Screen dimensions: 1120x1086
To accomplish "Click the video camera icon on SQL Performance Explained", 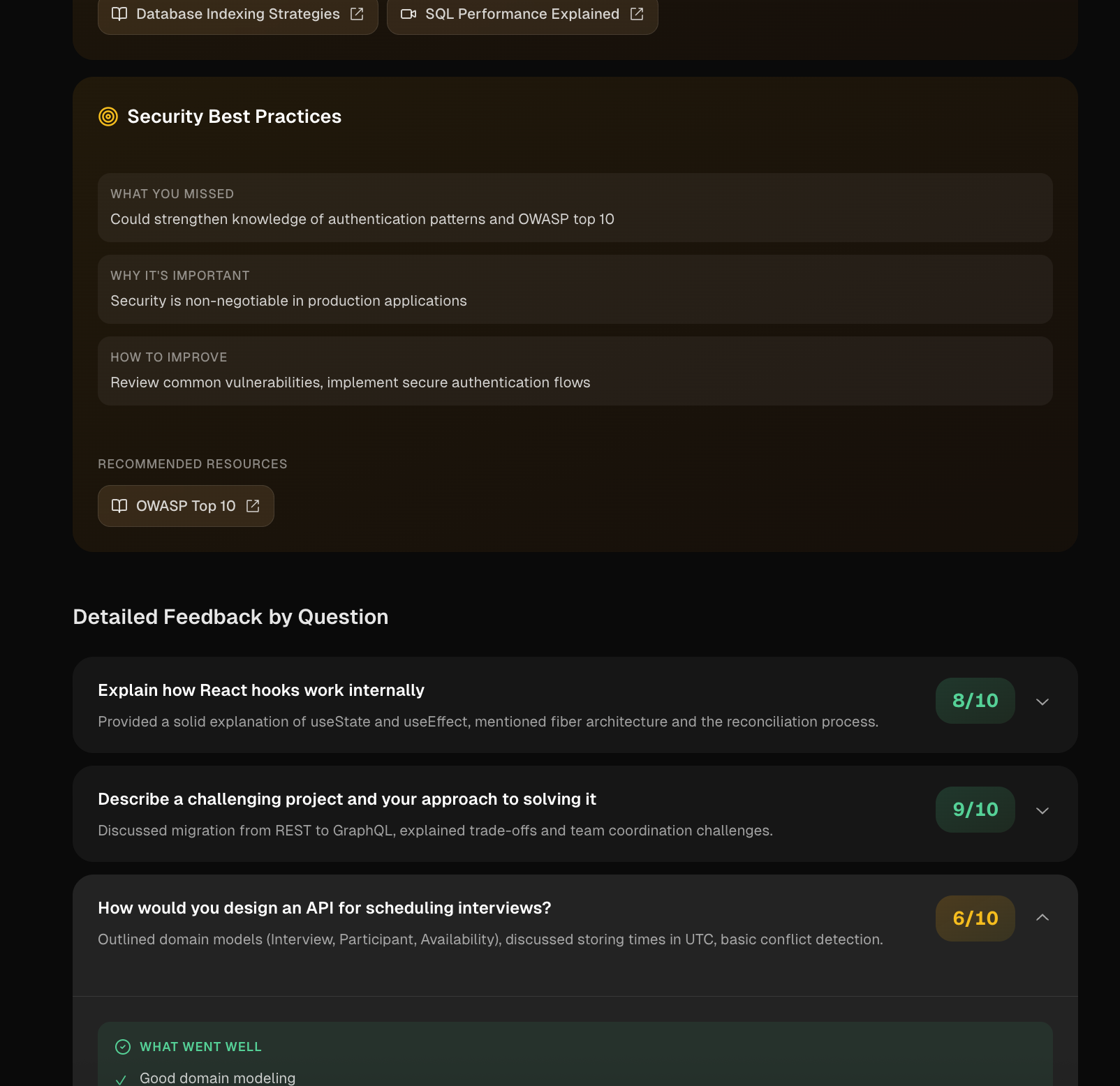I will (408, 13).
